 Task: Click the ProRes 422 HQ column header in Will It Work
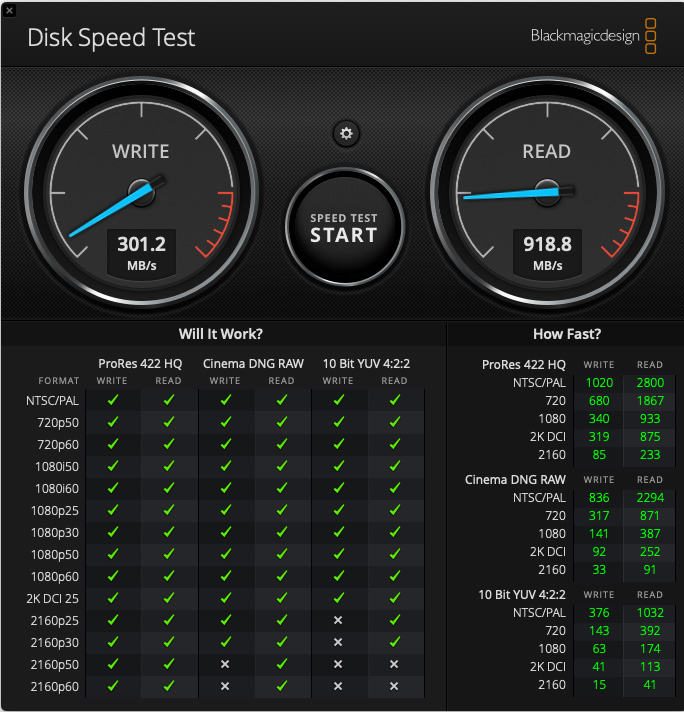click(140, 364)
